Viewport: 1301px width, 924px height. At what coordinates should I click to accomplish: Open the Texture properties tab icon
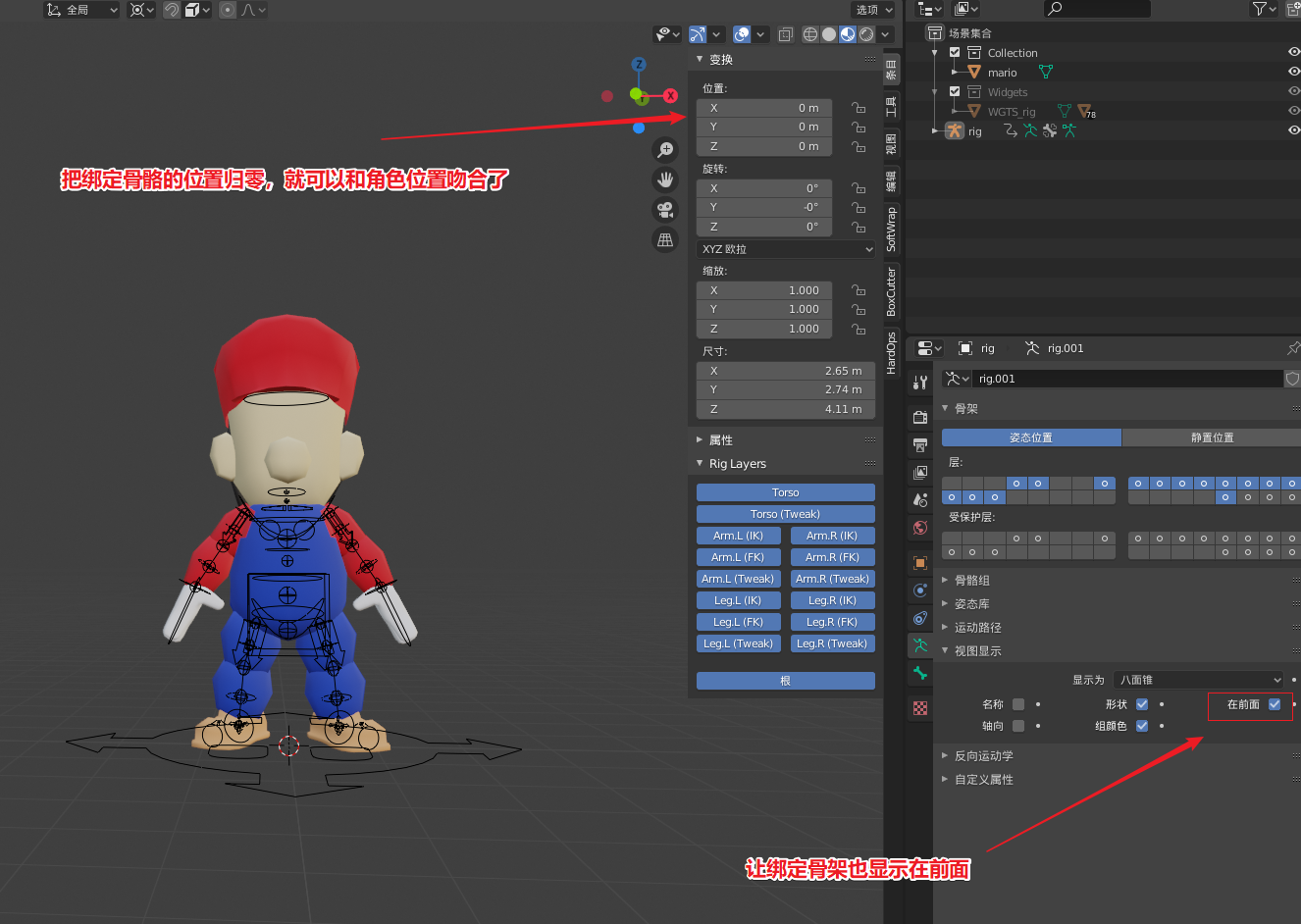click(920, 708)
